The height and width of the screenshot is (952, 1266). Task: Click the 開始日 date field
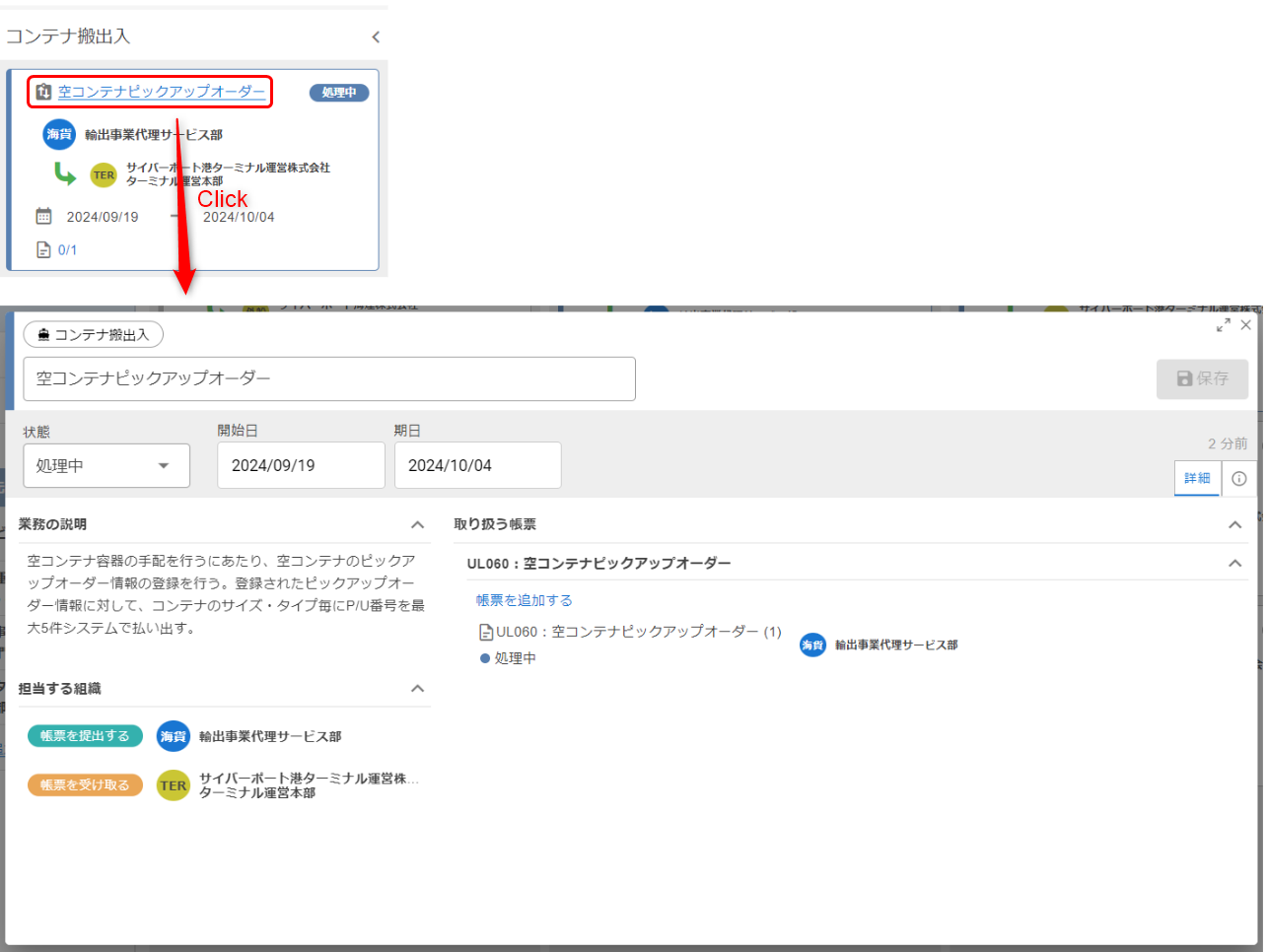[x=301, y=465]
